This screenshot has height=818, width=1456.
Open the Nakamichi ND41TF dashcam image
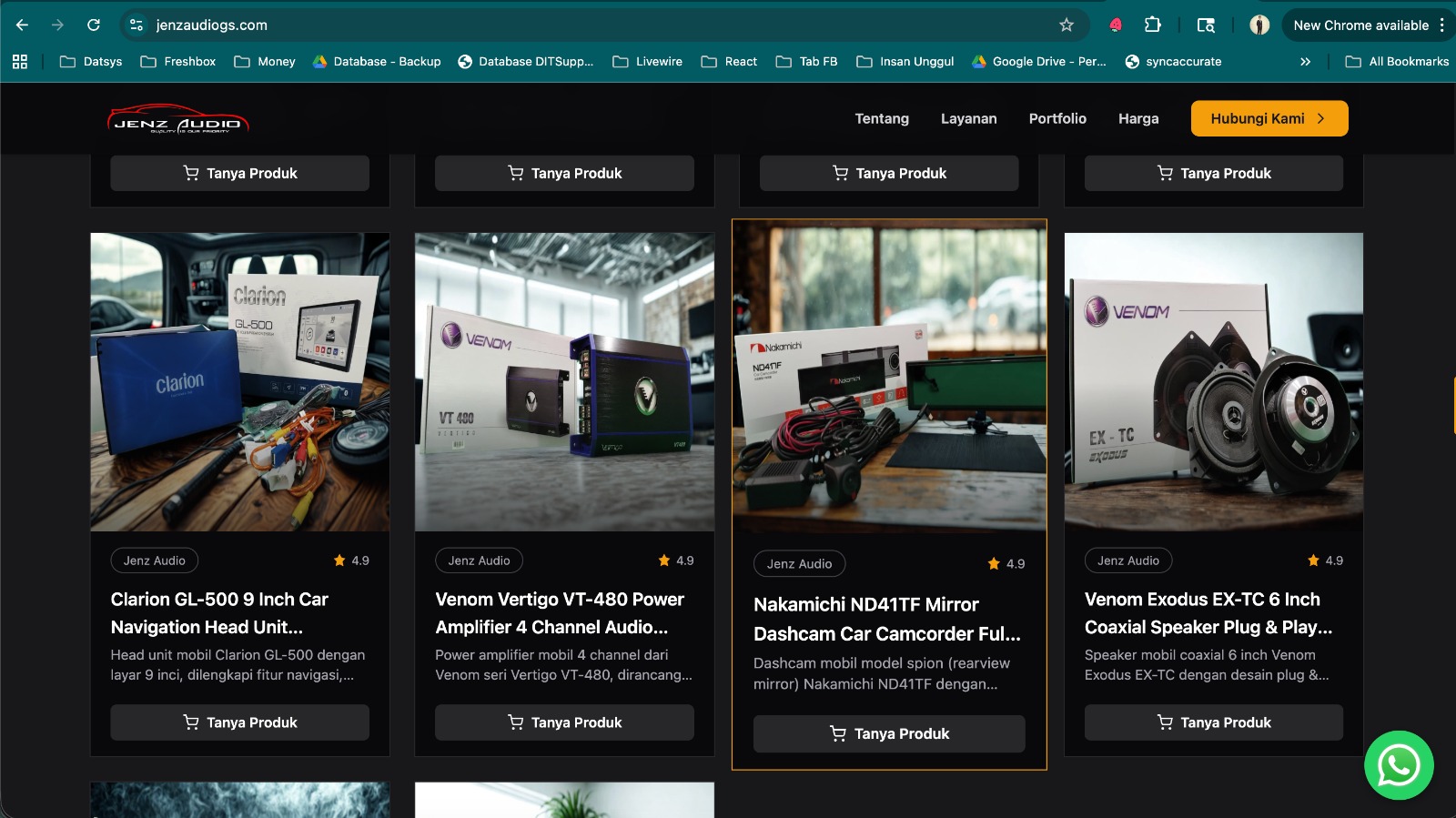click(x=889, y=377)
